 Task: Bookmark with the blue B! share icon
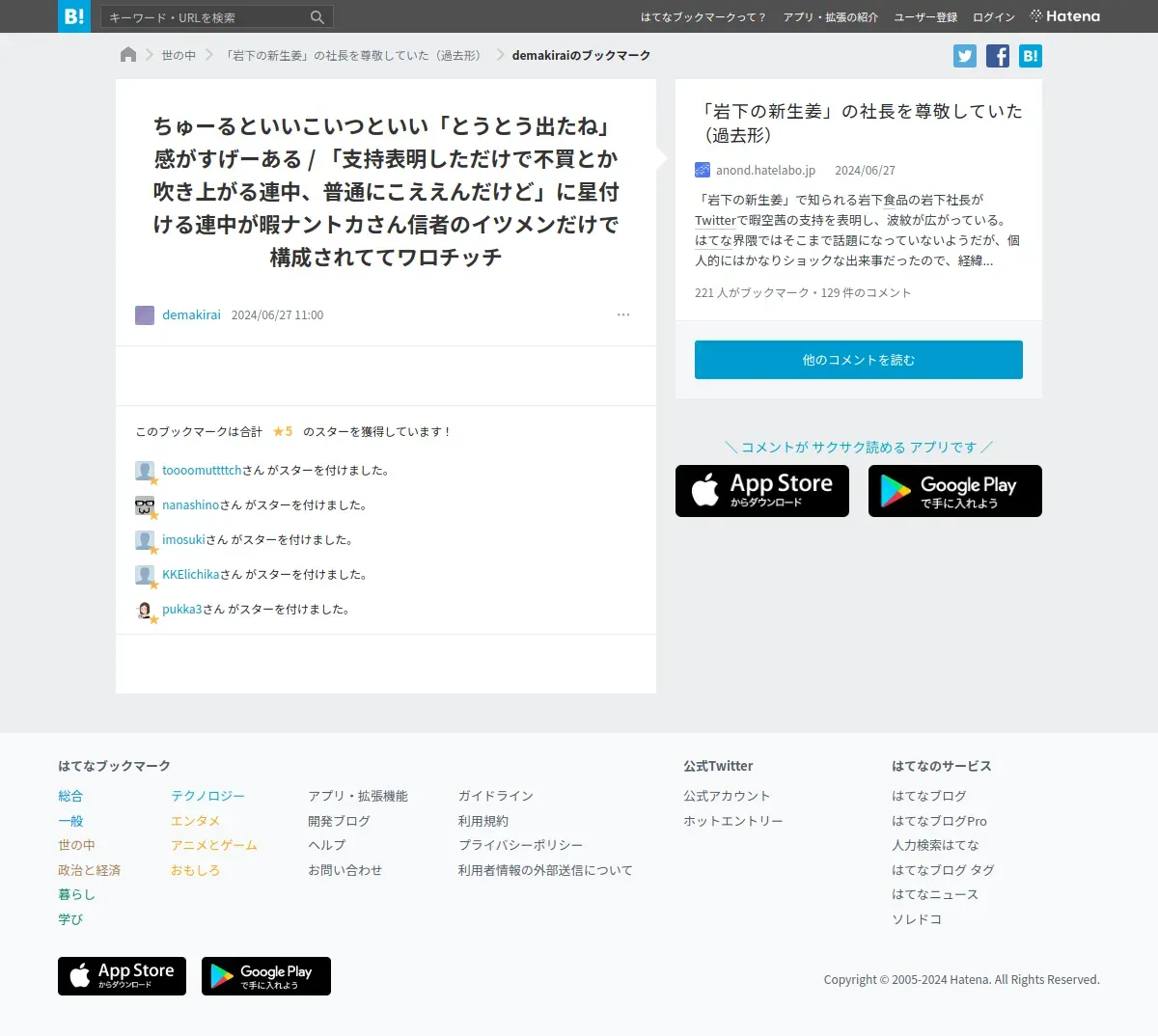[1031, 56]
